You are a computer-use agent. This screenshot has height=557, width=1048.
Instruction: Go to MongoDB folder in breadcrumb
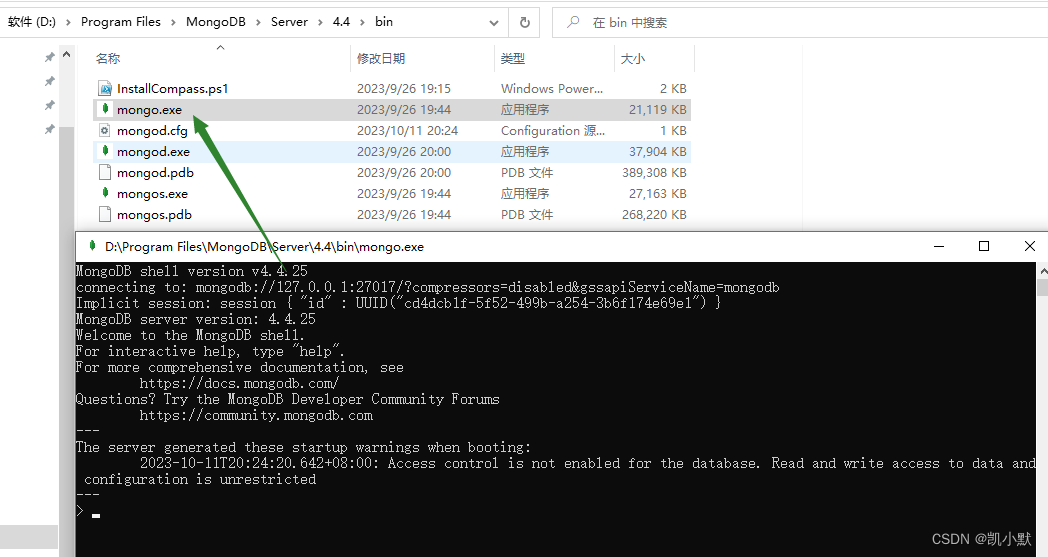click(216, 22)
